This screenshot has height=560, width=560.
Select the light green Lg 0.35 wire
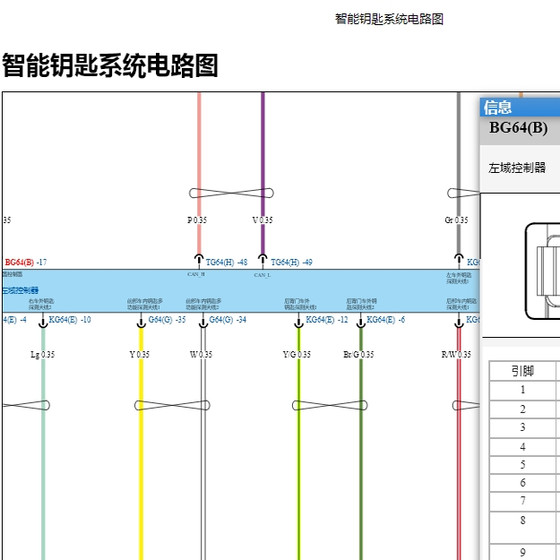43,444
